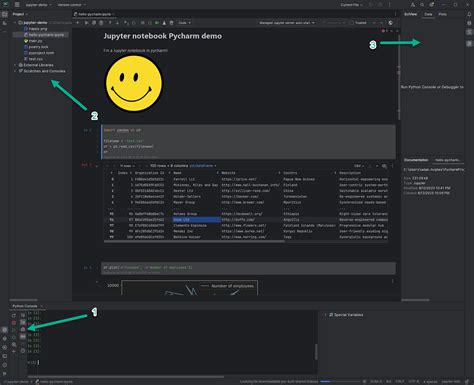Select the Finland country cell
Screen dimensions: 474x385
click(x=290, y=185)
